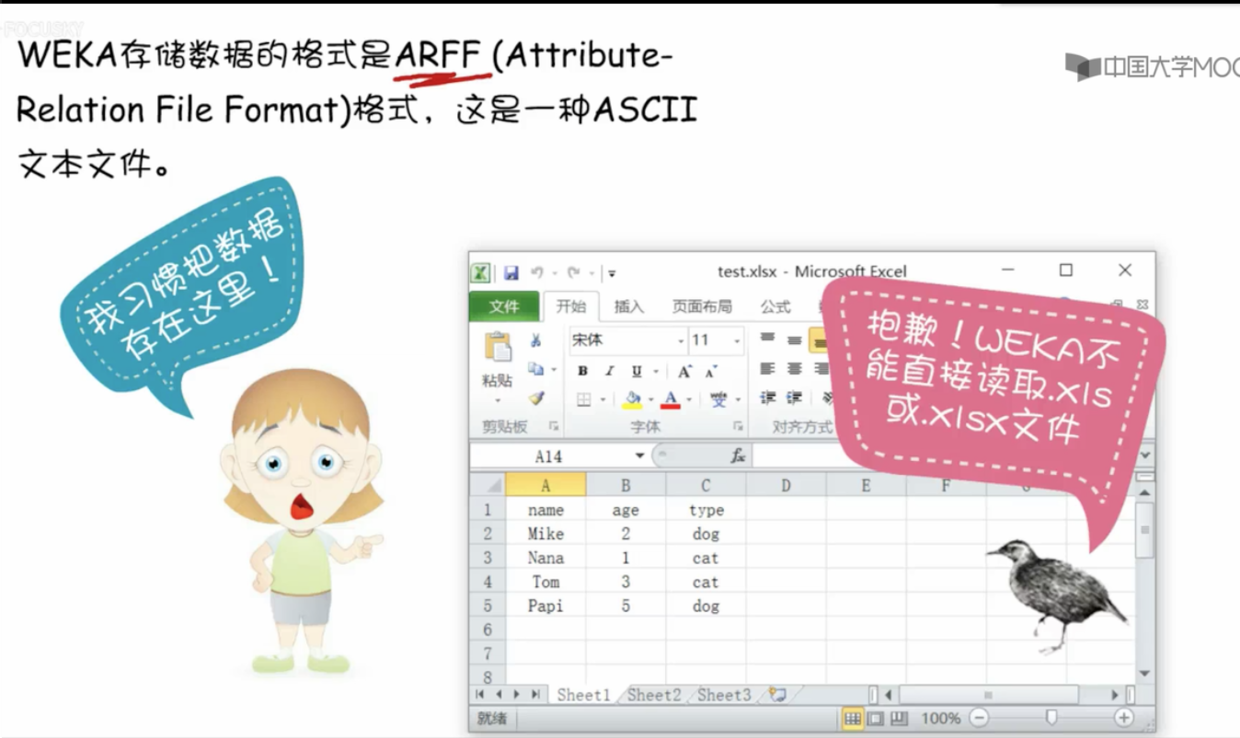
Task: Click the zoom in plus button
Action: click(1124, 718)
